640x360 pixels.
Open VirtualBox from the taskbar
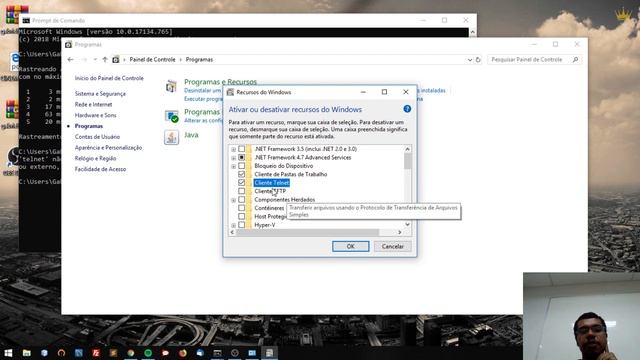44,353
